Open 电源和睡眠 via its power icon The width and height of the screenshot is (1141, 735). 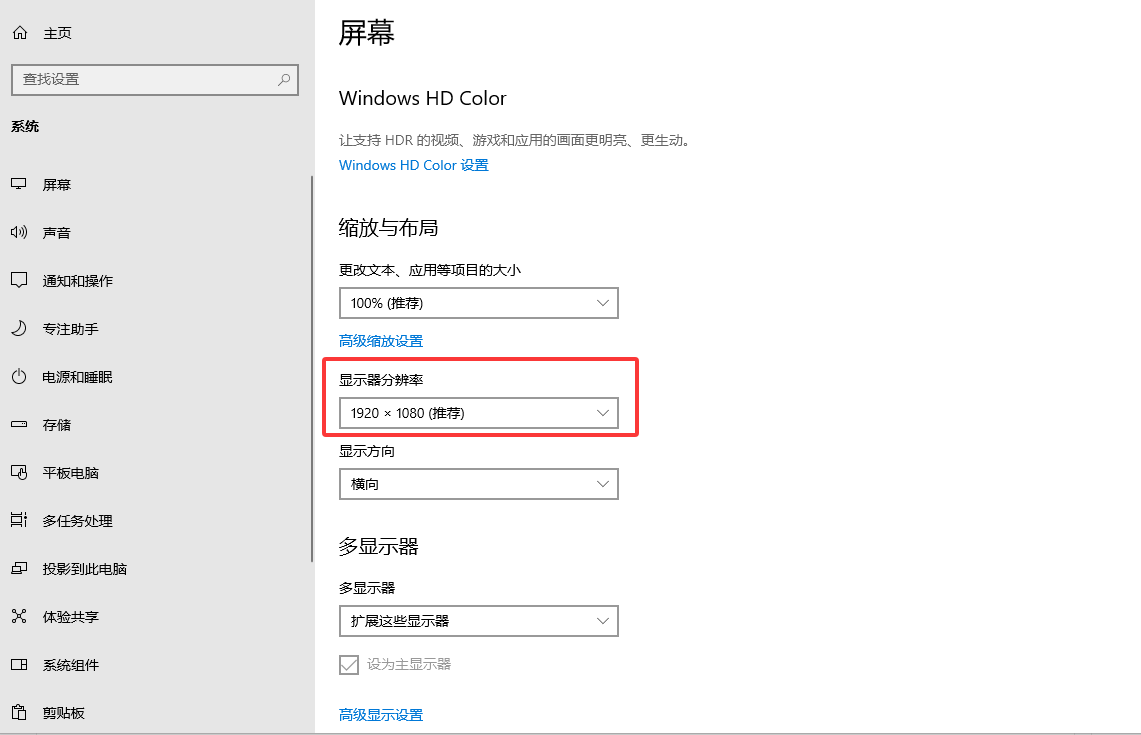click(x=19, y=377)
